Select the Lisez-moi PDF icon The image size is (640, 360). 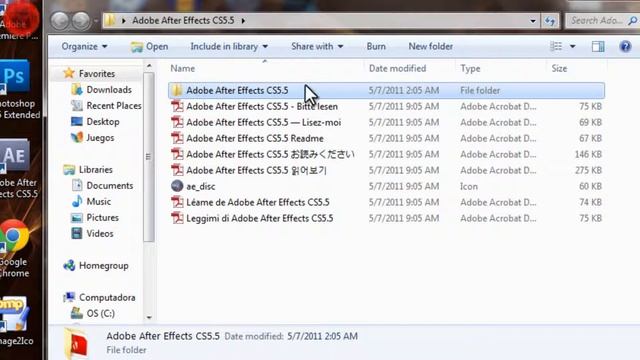[x=177, y=122]
